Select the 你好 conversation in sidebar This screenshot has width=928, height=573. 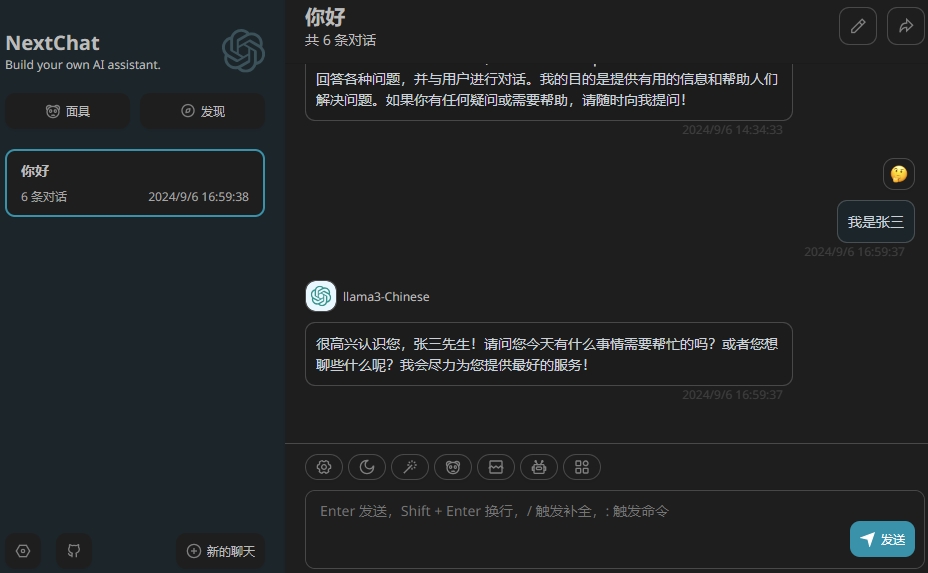(135, 183)
